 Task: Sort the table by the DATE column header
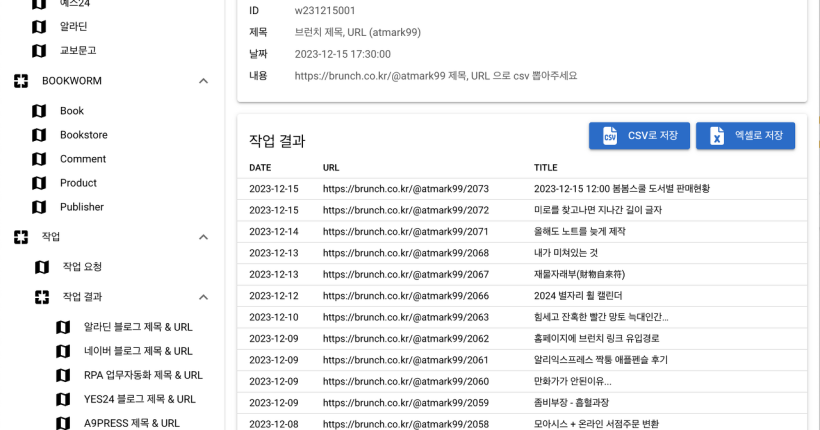(260, 168)
